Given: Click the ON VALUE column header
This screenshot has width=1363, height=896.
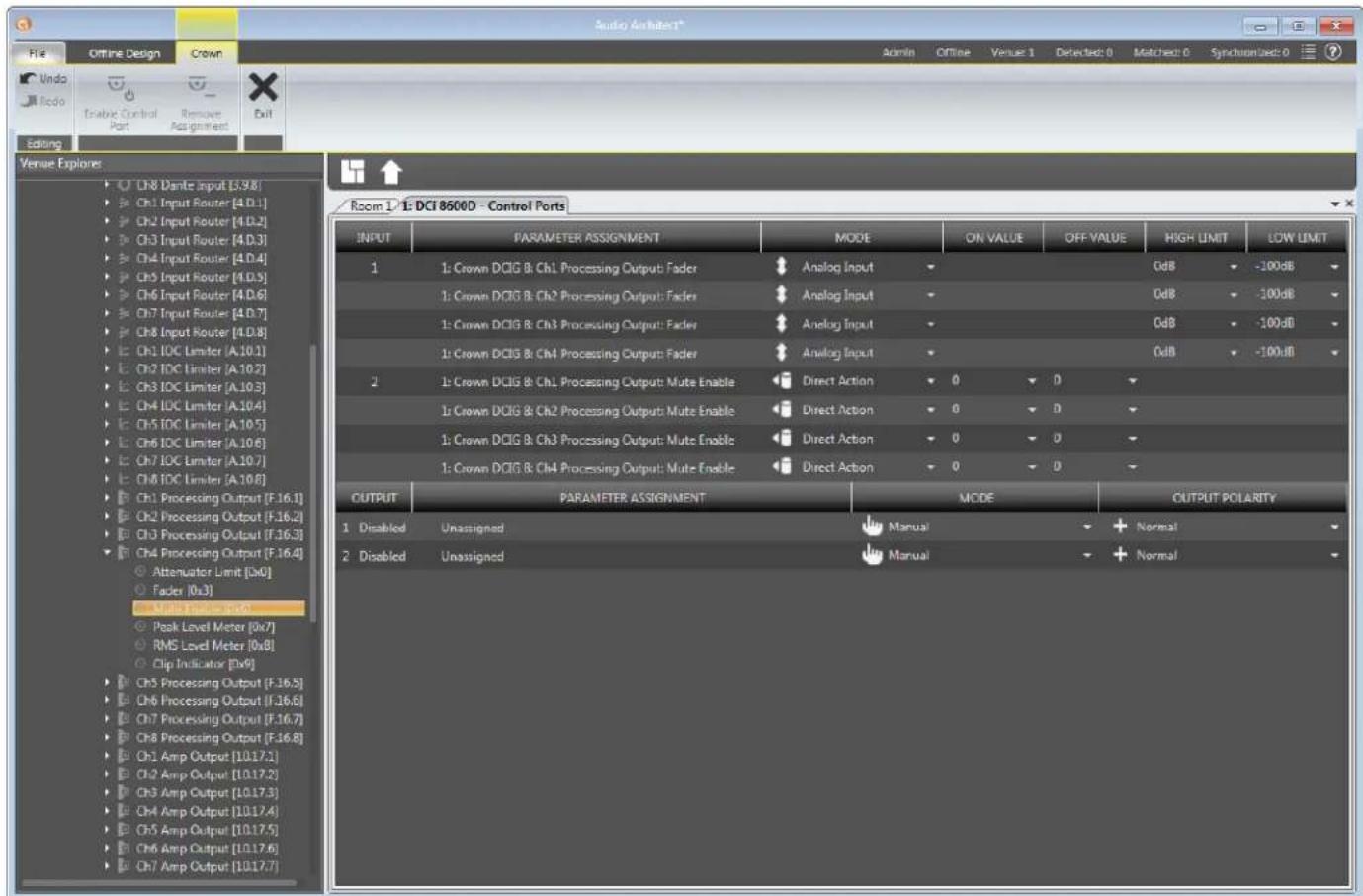Looking at the screenshot, I should click(x=993, y=237).
